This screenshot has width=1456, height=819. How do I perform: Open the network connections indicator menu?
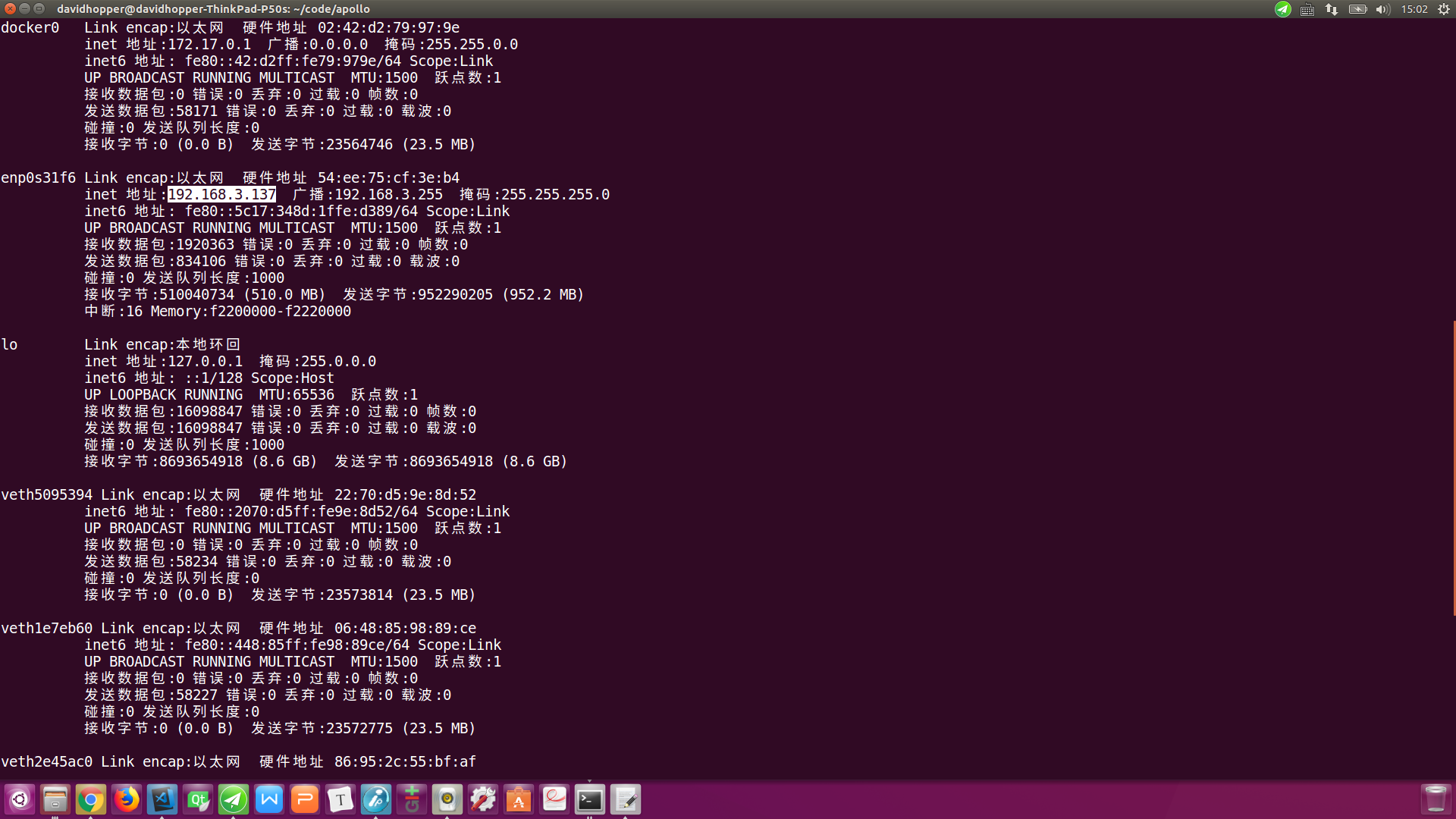coord(1332,9)
